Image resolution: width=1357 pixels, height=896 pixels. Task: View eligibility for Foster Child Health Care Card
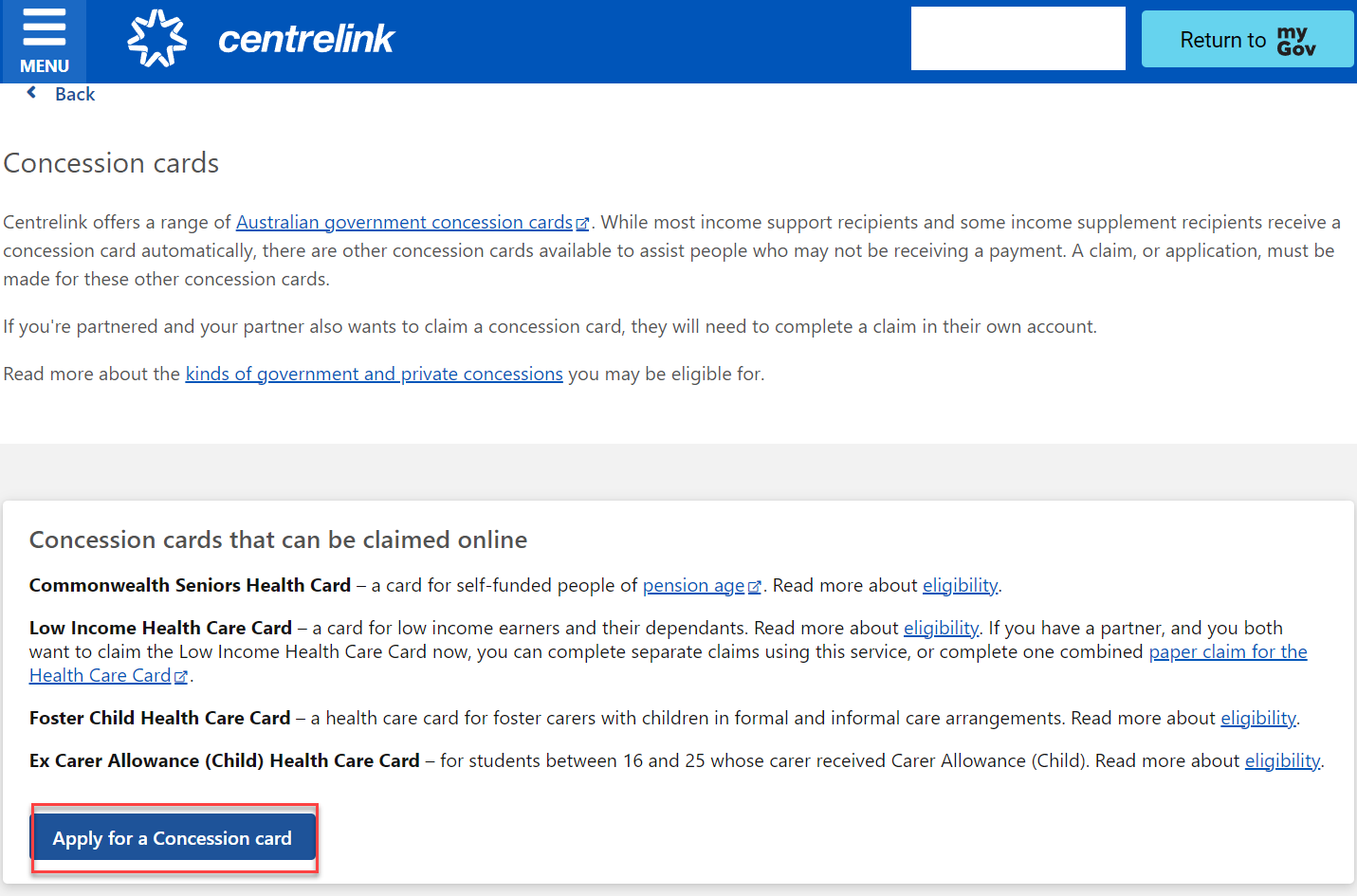tap(1257, 718)
